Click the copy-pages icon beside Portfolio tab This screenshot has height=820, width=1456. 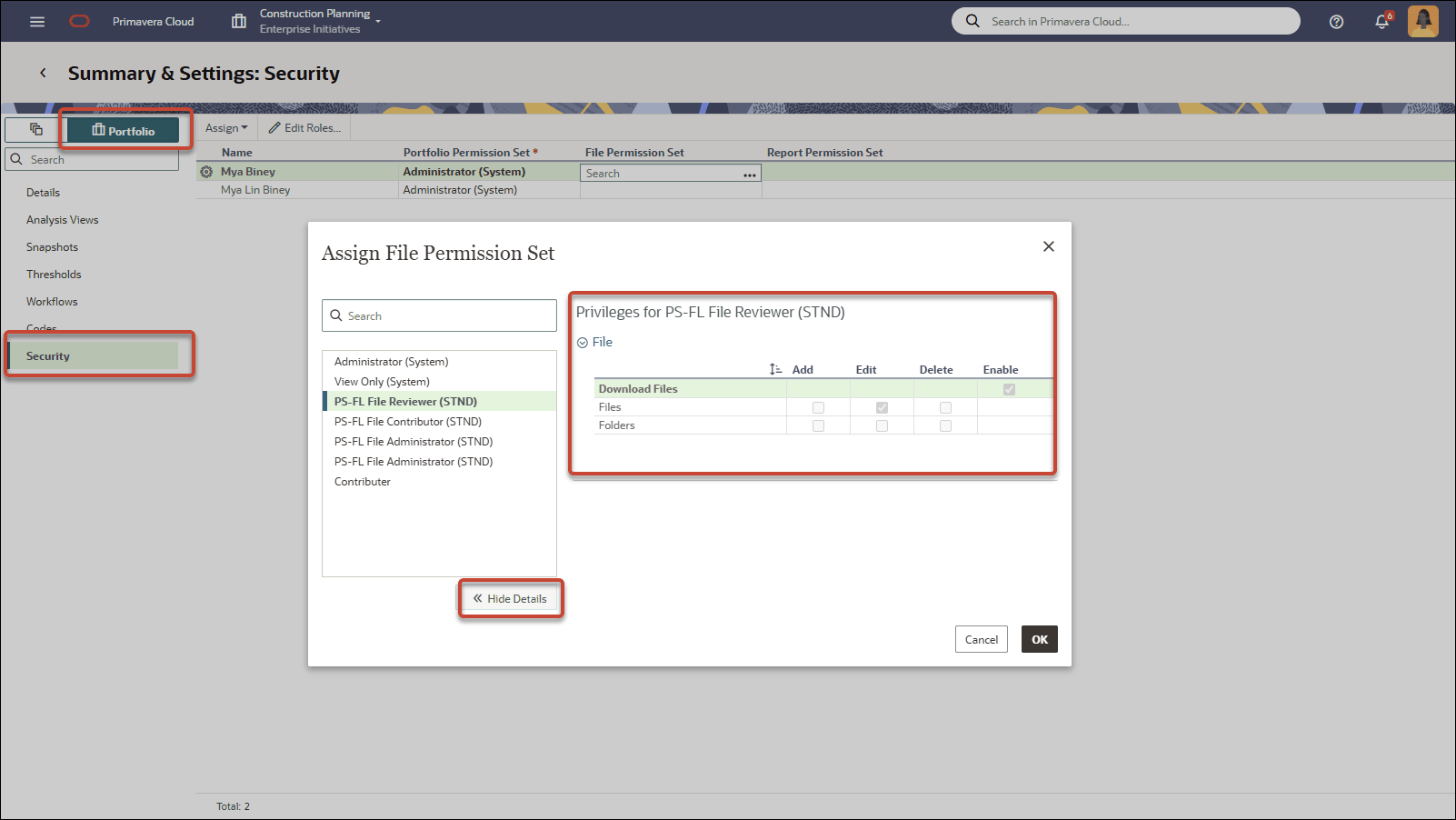click(36, 130)
